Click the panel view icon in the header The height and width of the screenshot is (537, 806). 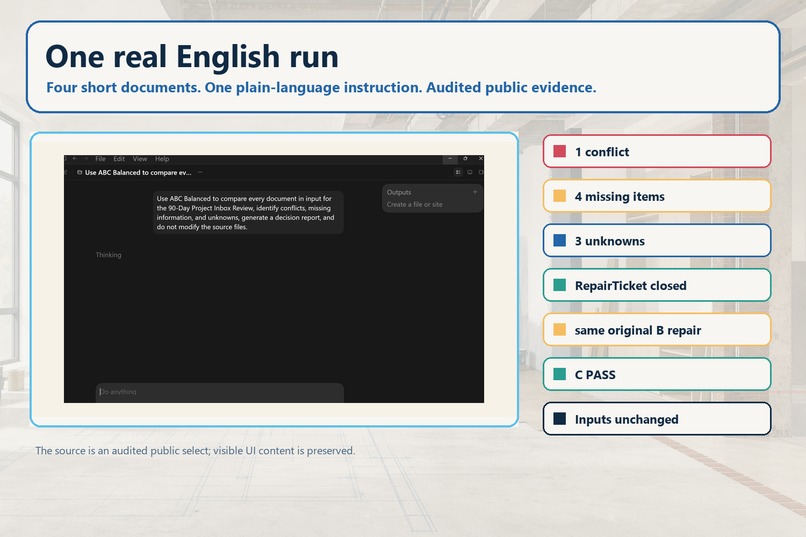click(x=469, y=172)
